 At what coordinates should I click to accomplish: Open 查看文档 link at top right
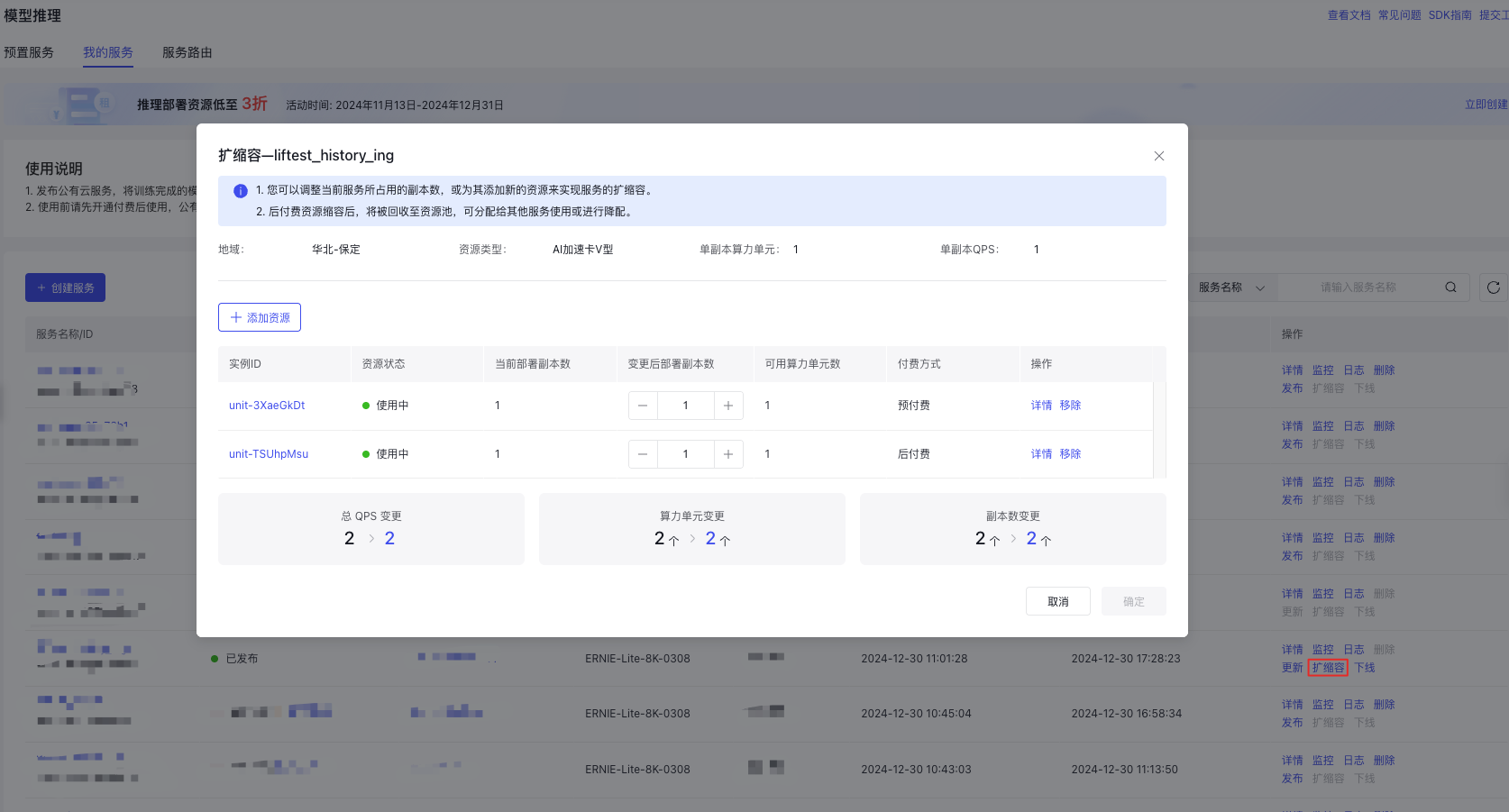pos(1349,15)
